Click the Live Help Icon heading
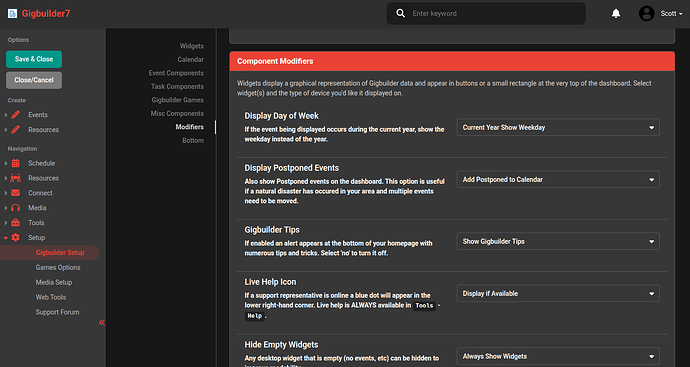The width and height of the screenshot is (690, 367). pyautogui.click(x=270, y=282)
